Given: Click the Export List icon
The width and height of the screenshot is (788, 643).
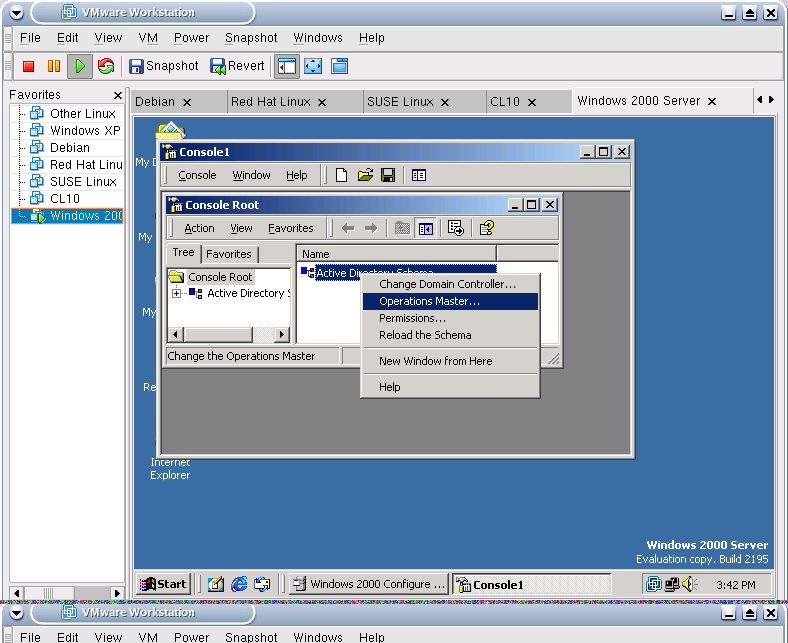Looking at the screenshot, I should pos(456,229).
